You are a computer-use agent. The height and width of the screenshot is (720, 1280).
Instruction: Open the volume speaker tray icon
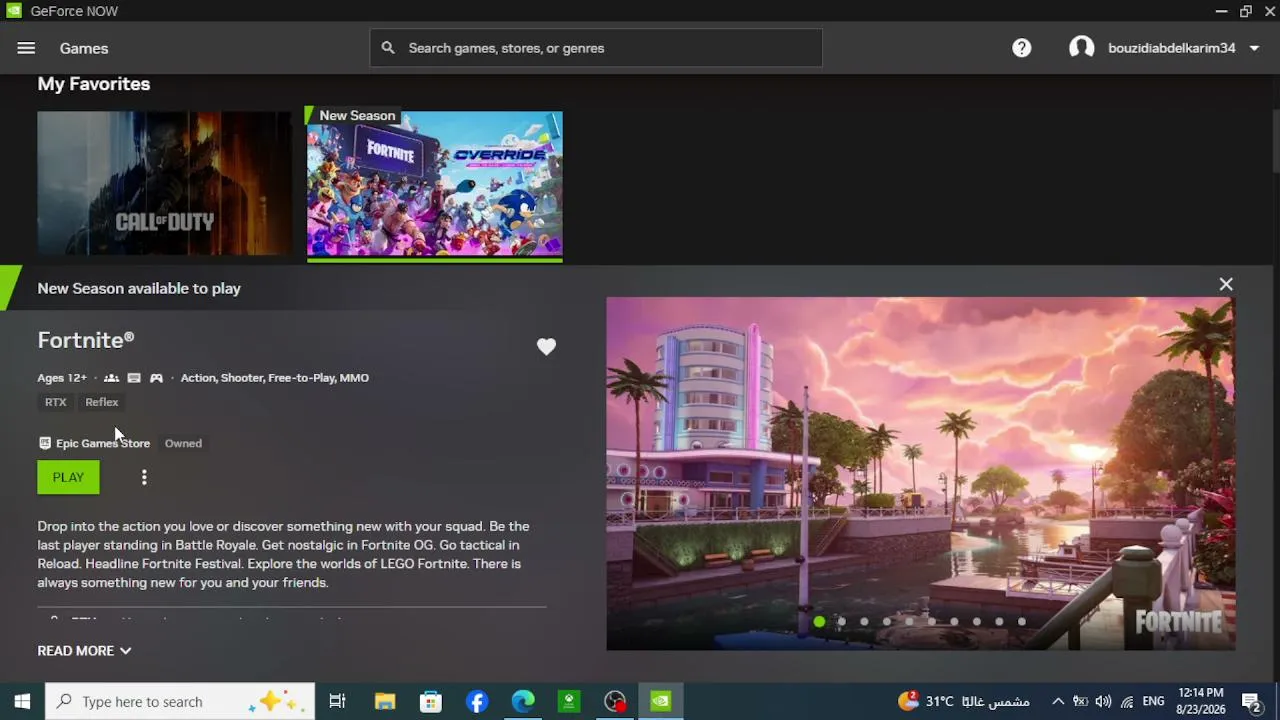[1103, 701]
